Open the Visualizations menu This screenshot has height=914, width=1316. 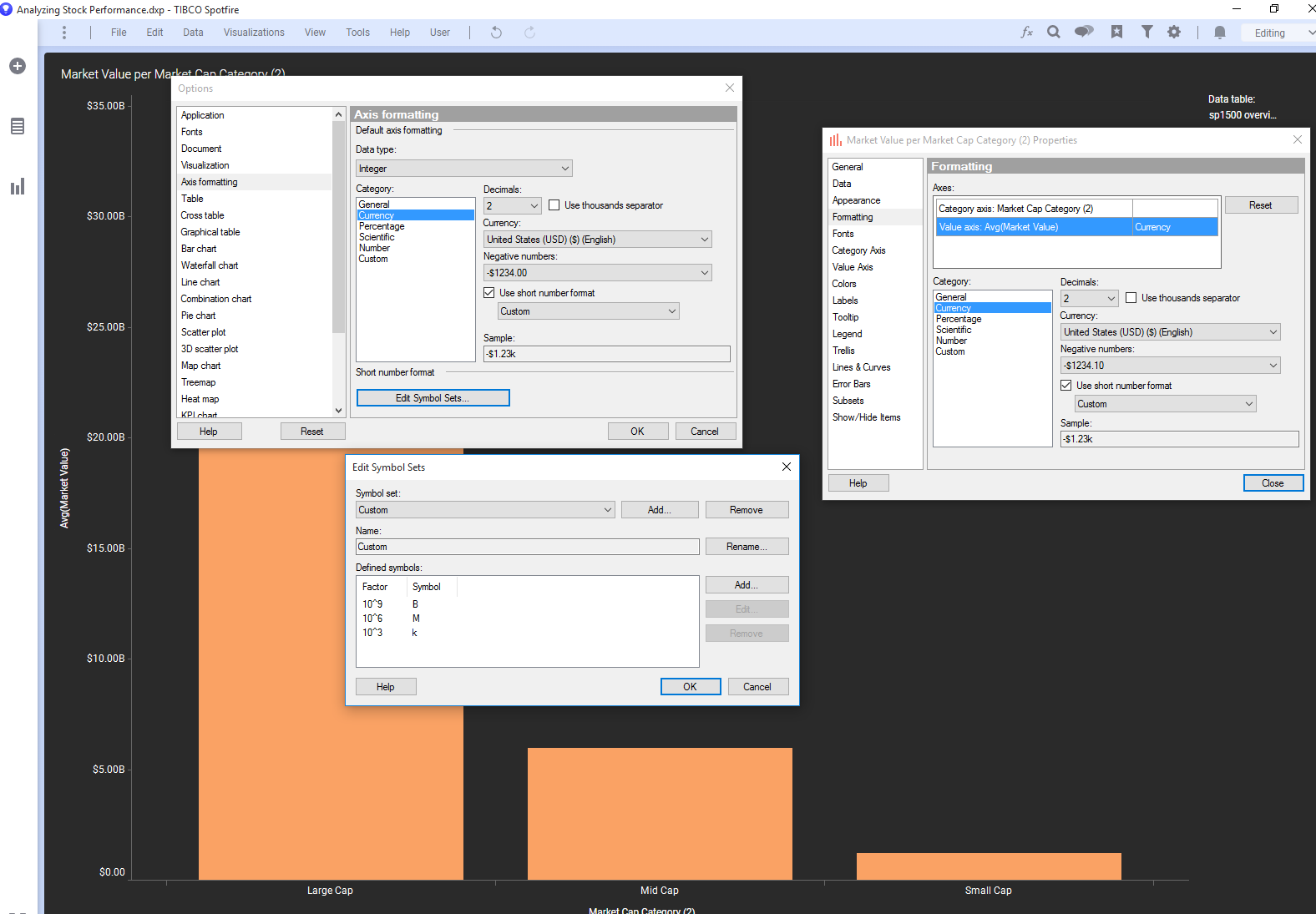pyautogui.click(x=254, y=33)
